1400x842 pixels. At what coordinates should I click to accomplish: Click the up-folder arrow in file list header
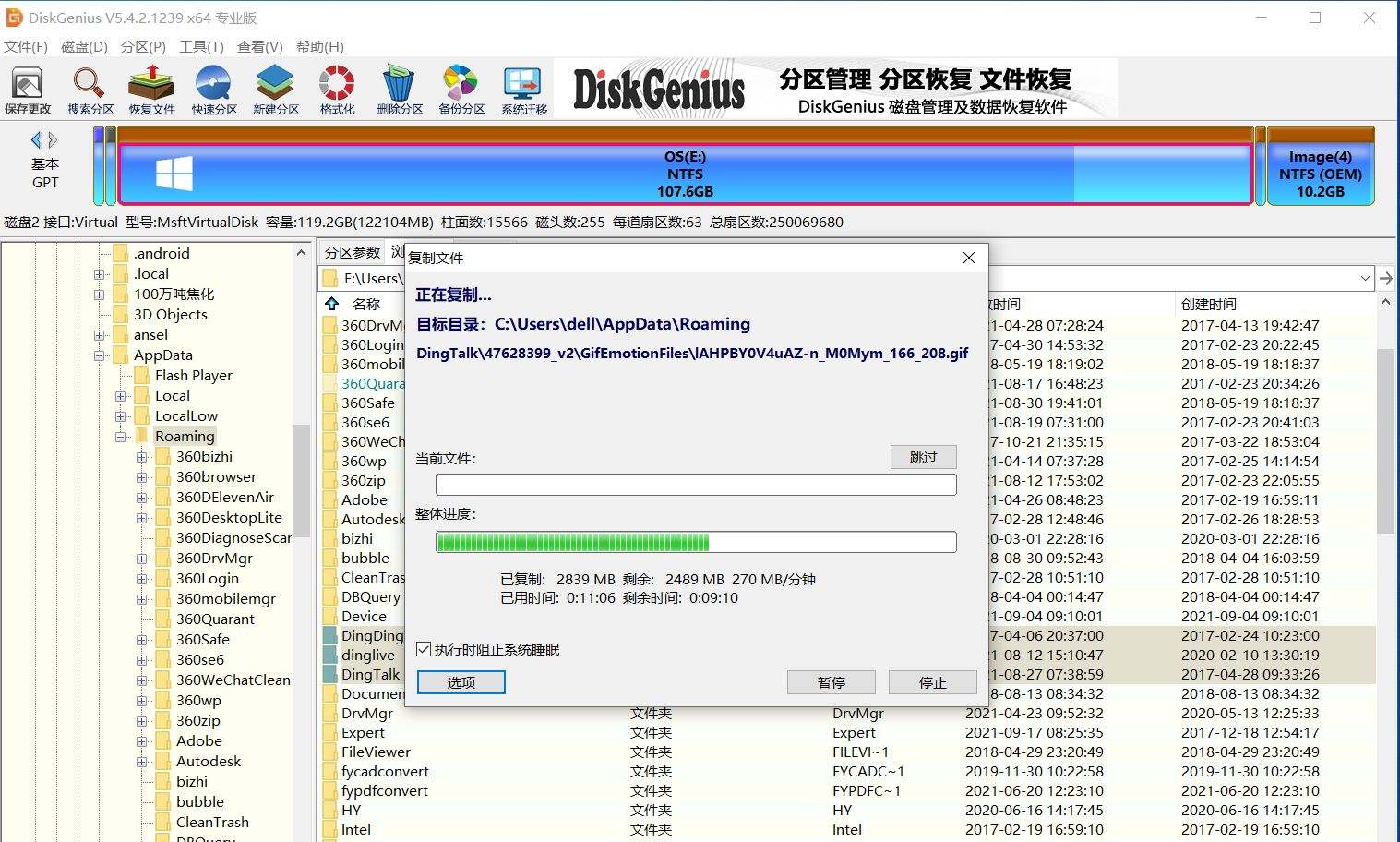pos(332,303)
